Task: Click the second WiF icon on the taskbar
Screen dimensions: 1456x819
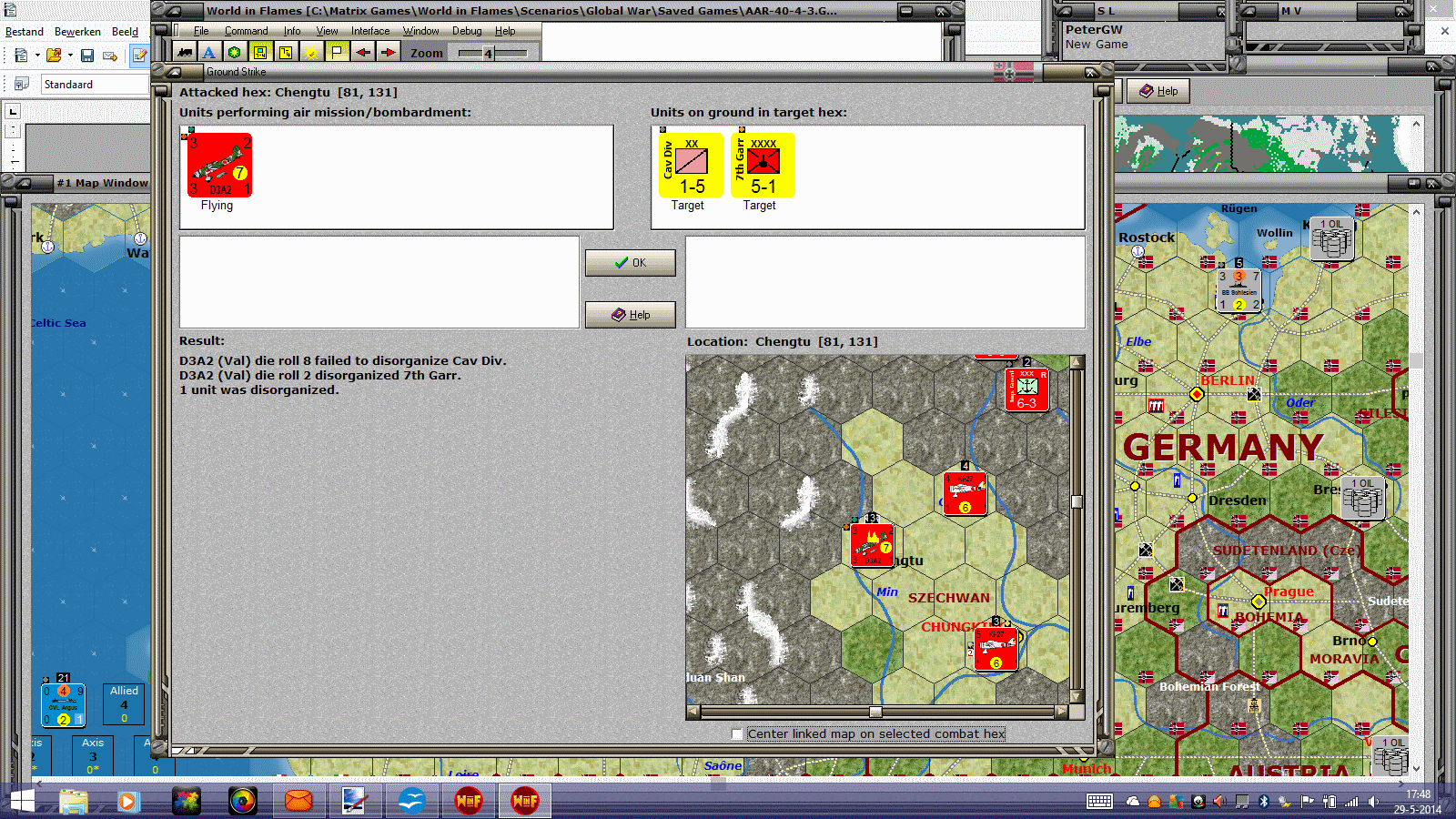Action: [x=525, y=801]
